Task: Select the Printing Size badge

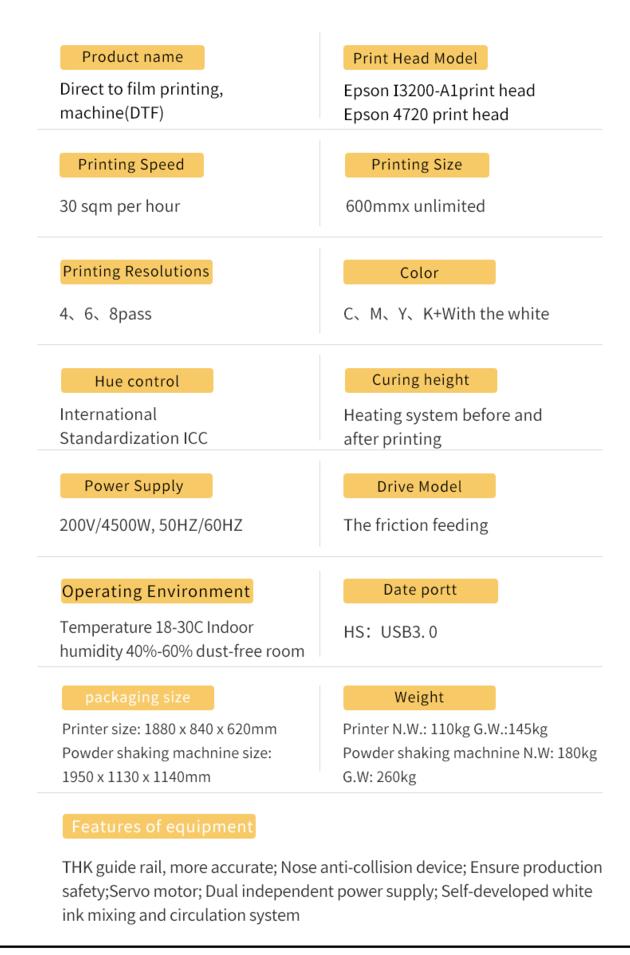Action: point(417,165)
